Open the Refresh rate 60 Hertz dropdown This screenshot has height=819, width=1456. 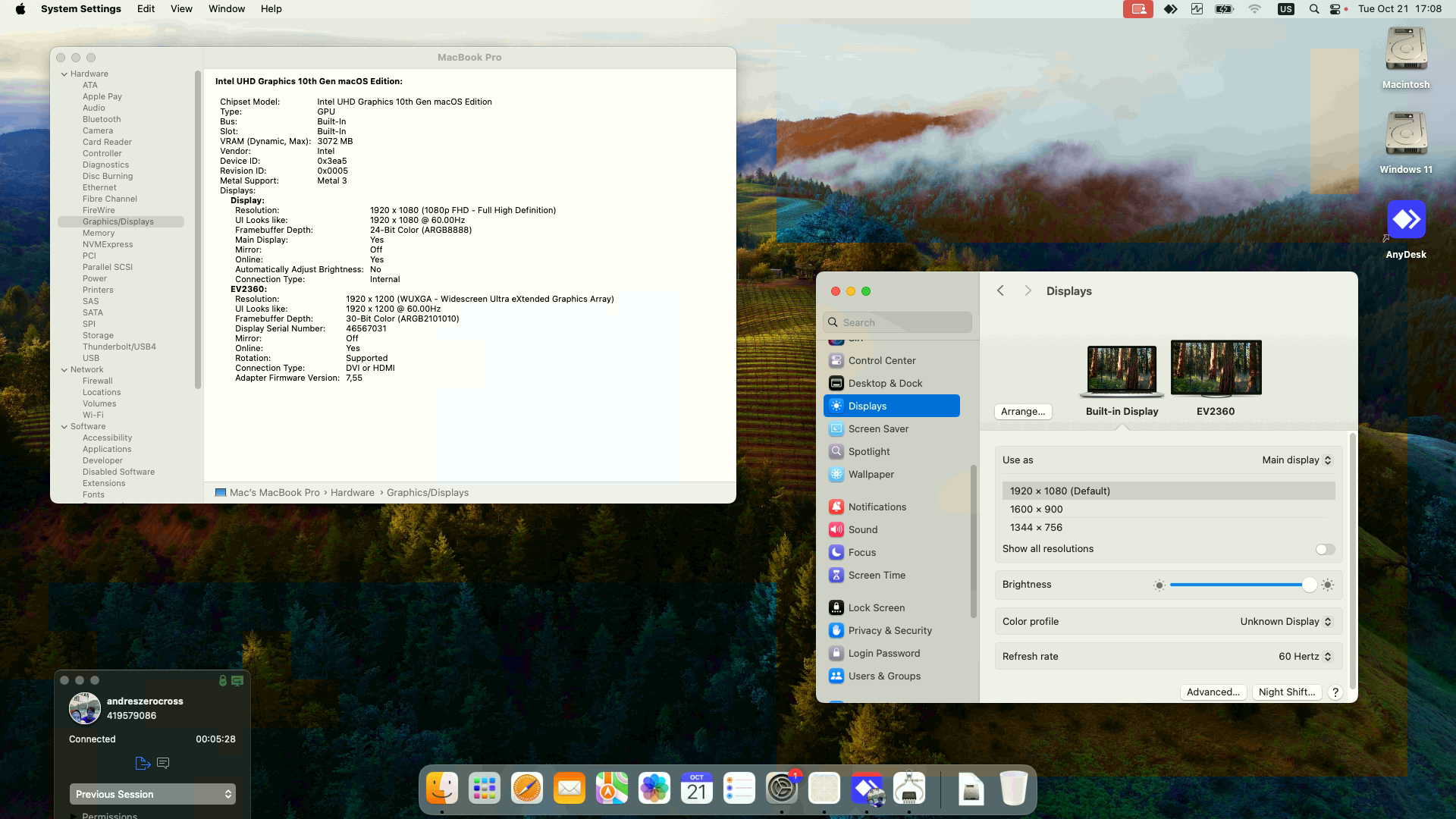click(1304, 657)
